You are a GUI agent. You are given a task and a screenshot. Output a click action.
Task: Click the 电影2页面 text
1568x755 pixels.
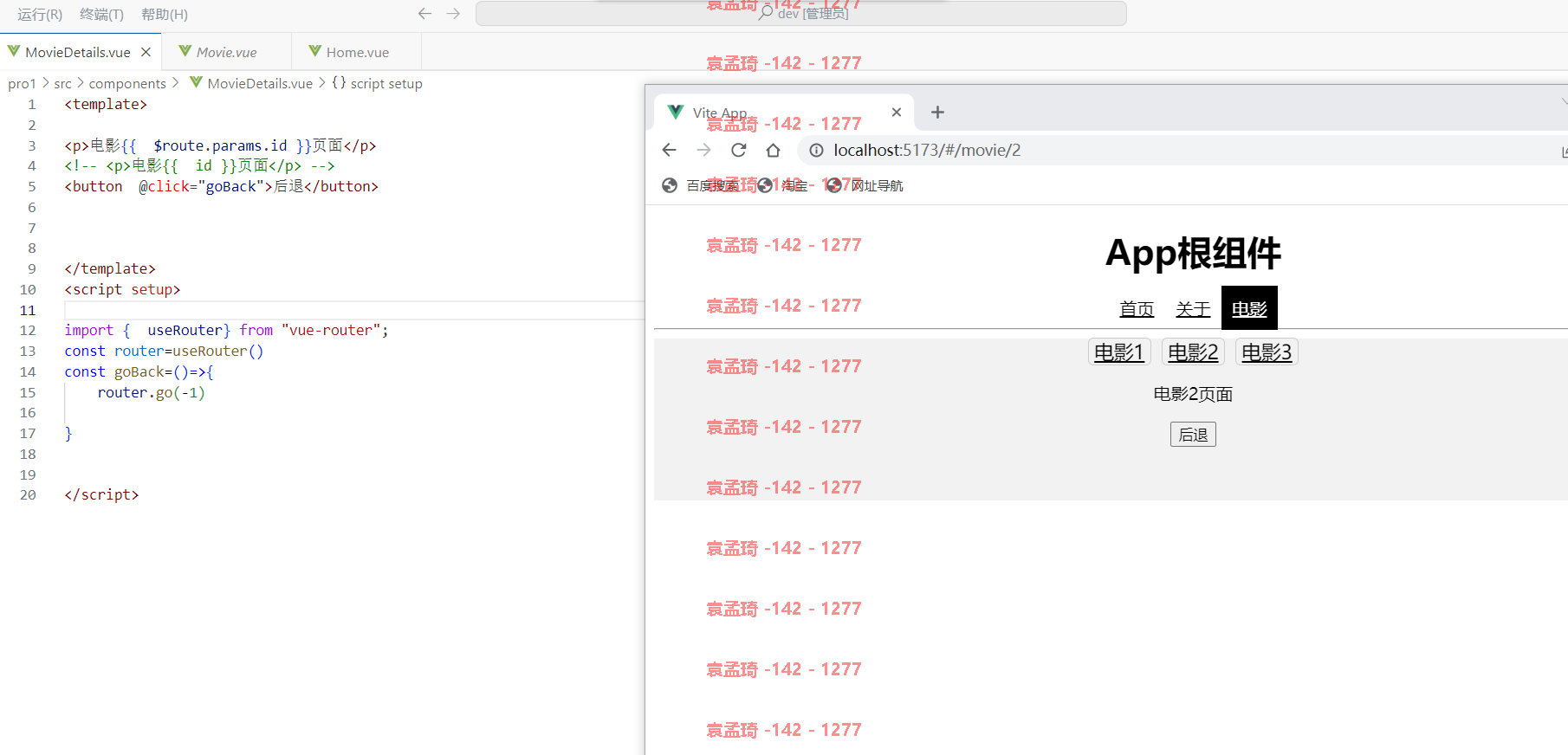click(1193, 395)
